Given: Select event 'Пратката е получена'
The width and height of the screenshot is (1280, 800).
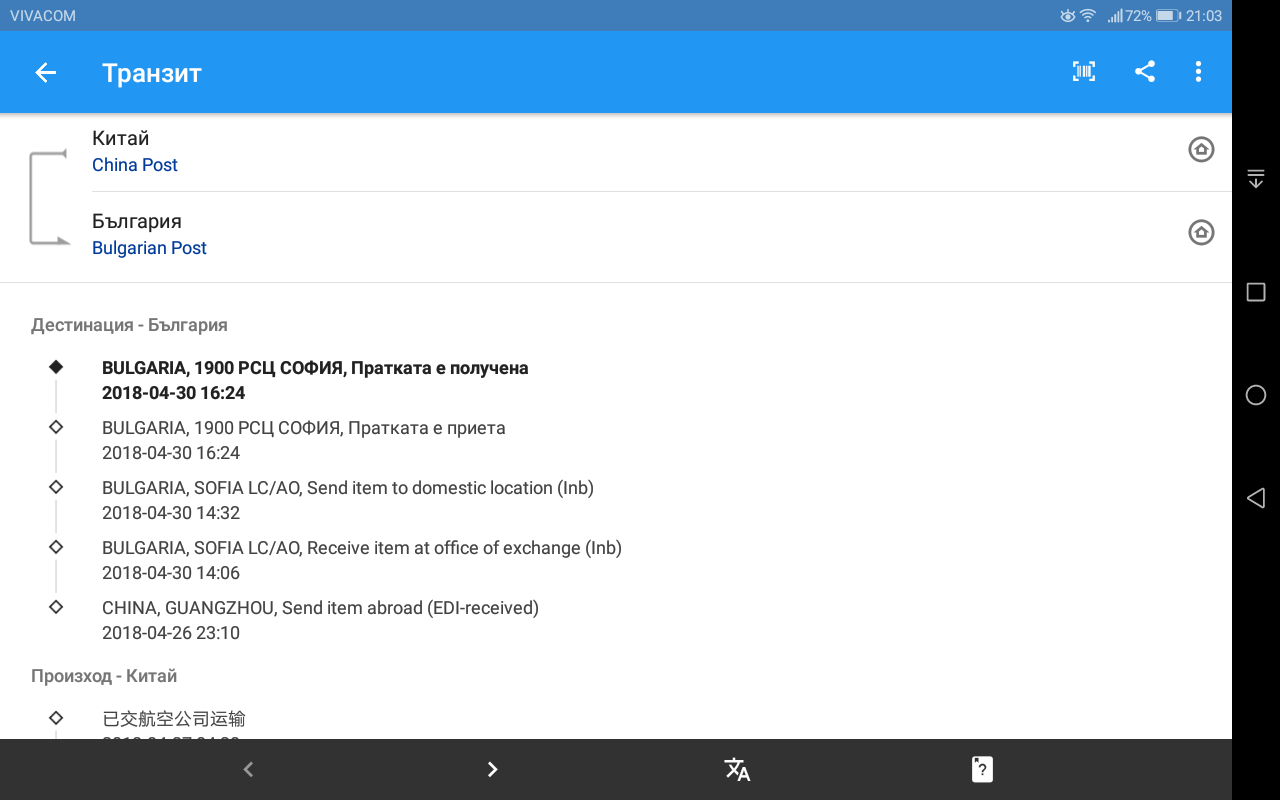Looking at the screenshot, I should coord(315,380).
